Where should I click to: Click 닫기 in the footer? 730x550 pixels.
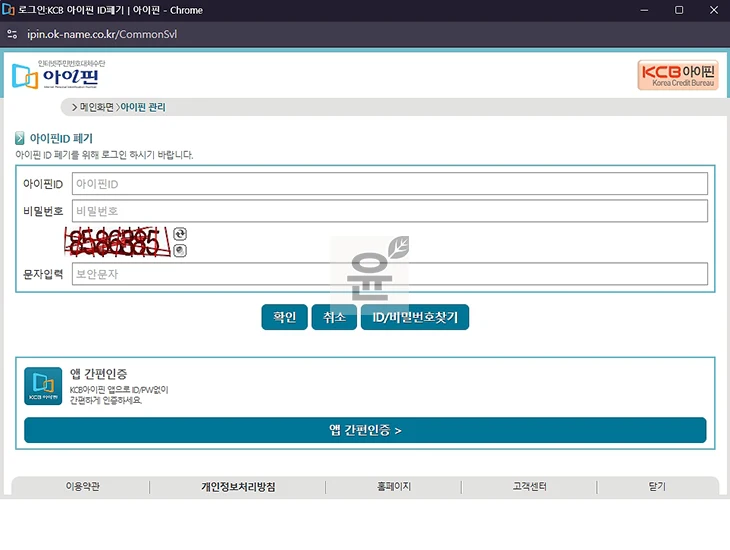[x=656, y=487]
